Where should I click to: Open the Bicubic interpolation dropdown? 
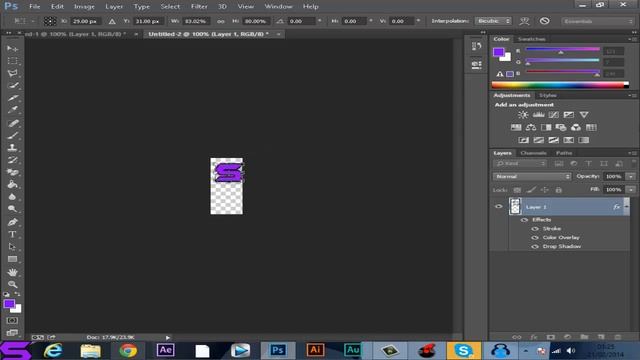coord(493,21)
